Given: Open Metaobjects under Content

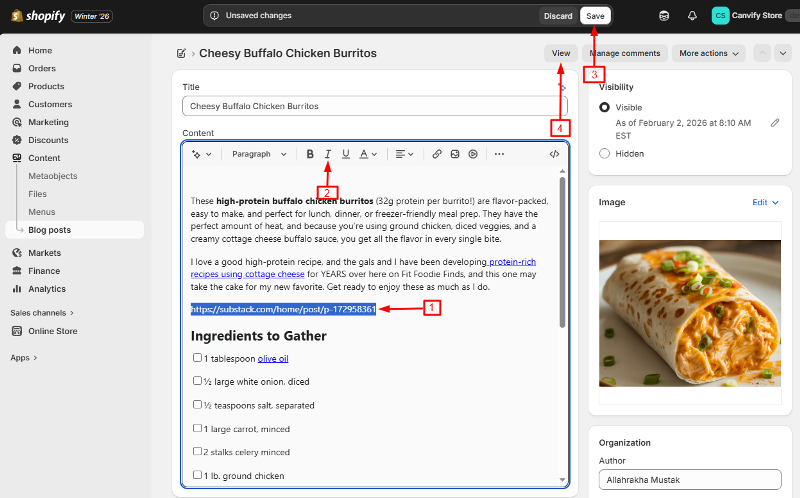Looking at the screenshot, I should (x=53, y=176).
